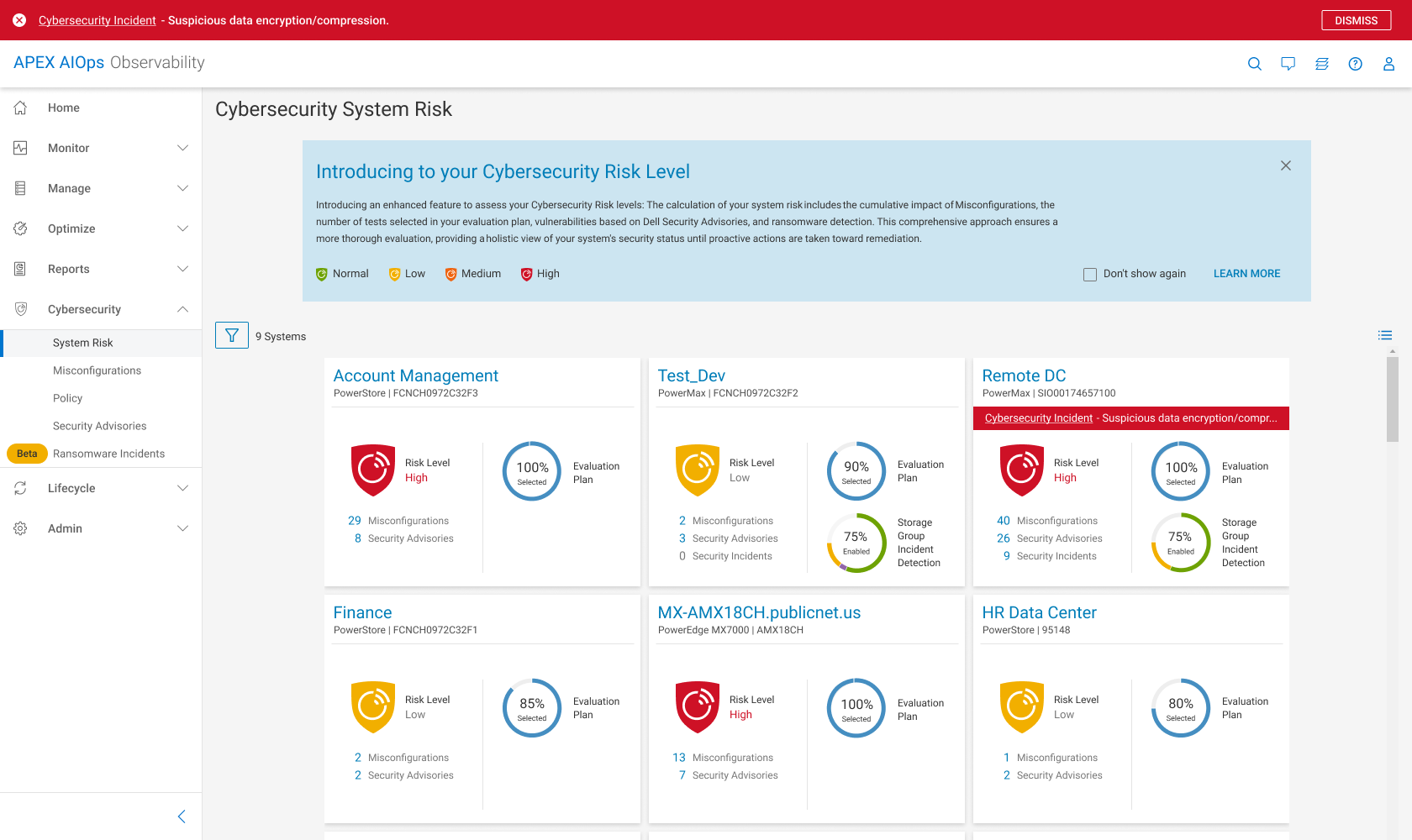The height and width of the screenshot is (840, 1412).
Task: Click Test_Dev 3 Security Advisories count
Action: [682, 538]
